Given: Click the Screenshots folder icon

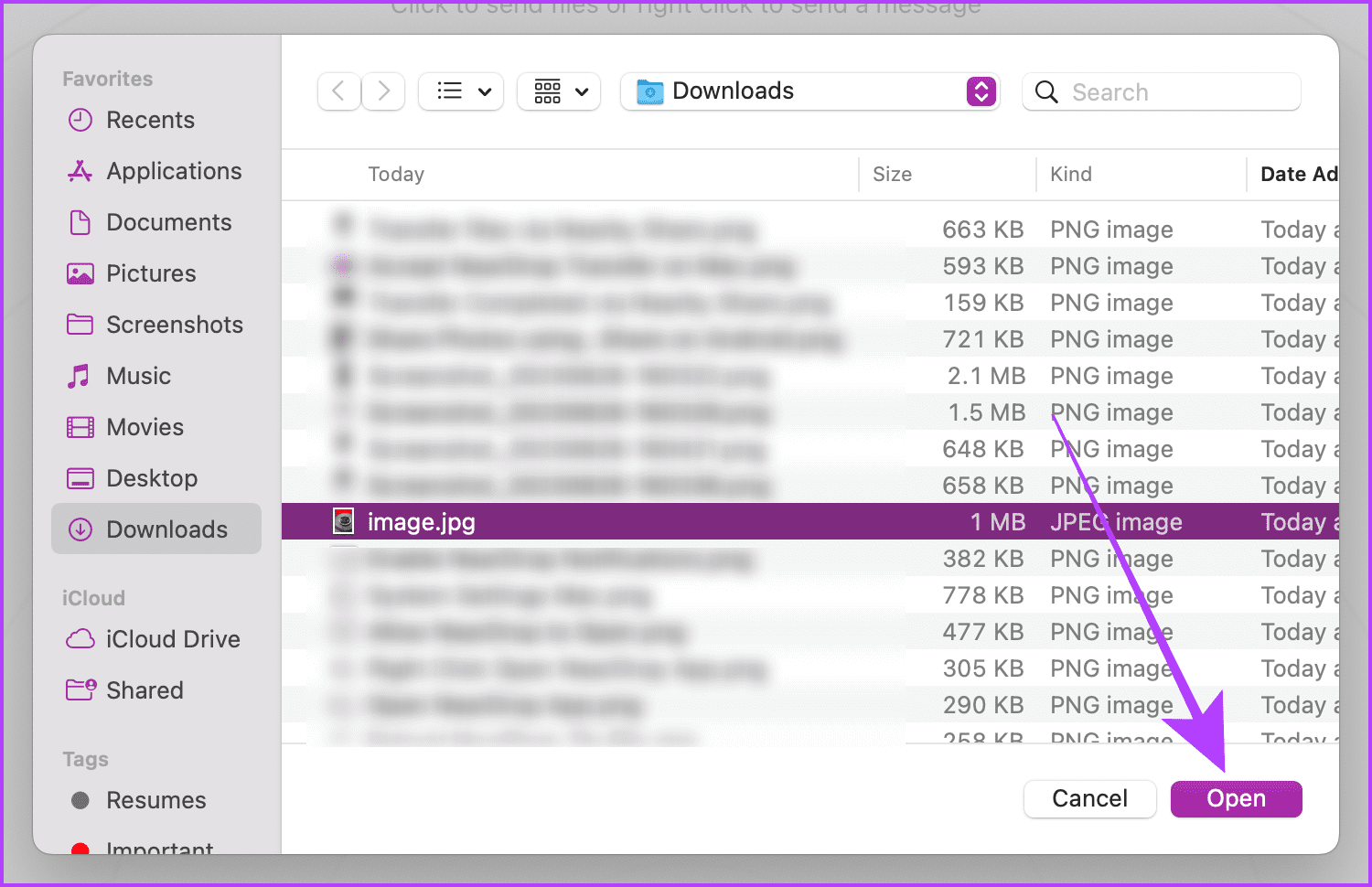Looking at the screenshot, I should 80,325.
